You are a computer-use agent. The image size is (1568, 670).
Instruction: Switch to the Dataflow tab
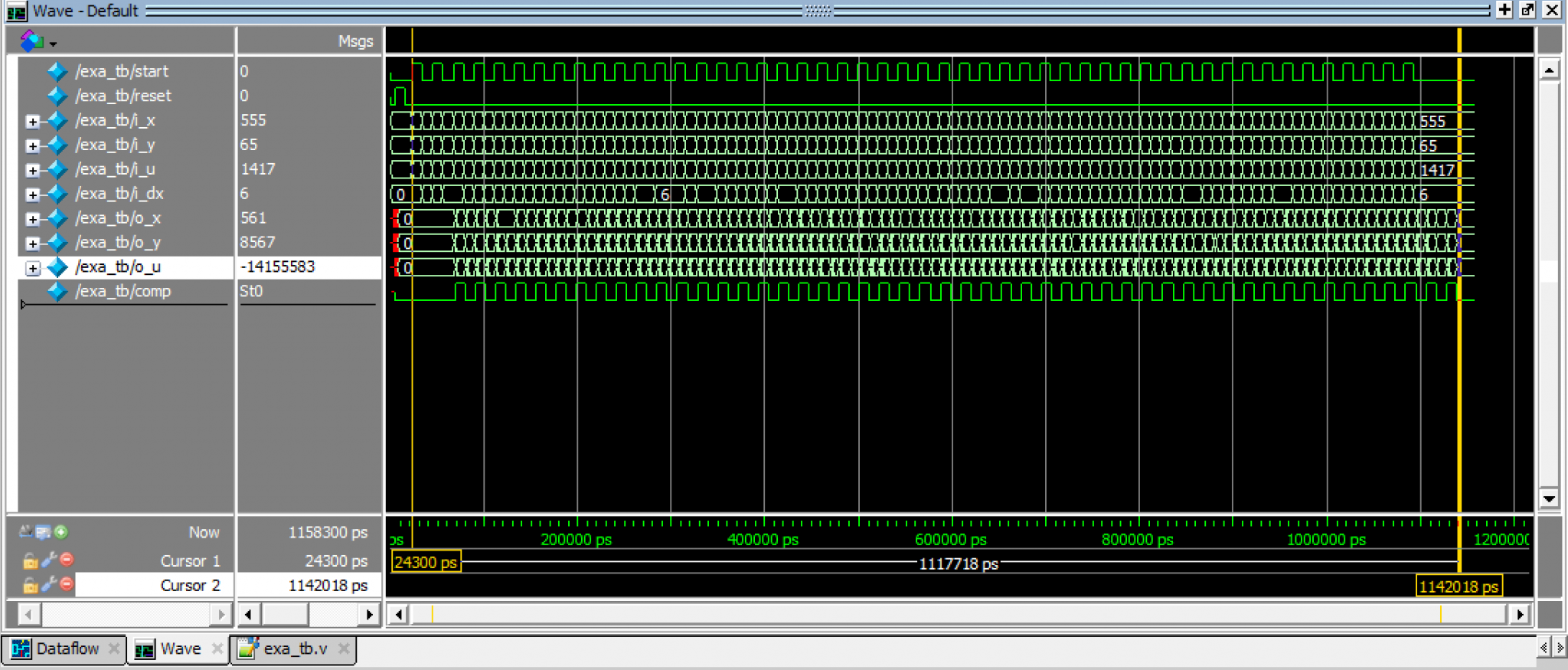tap(58, 649)
